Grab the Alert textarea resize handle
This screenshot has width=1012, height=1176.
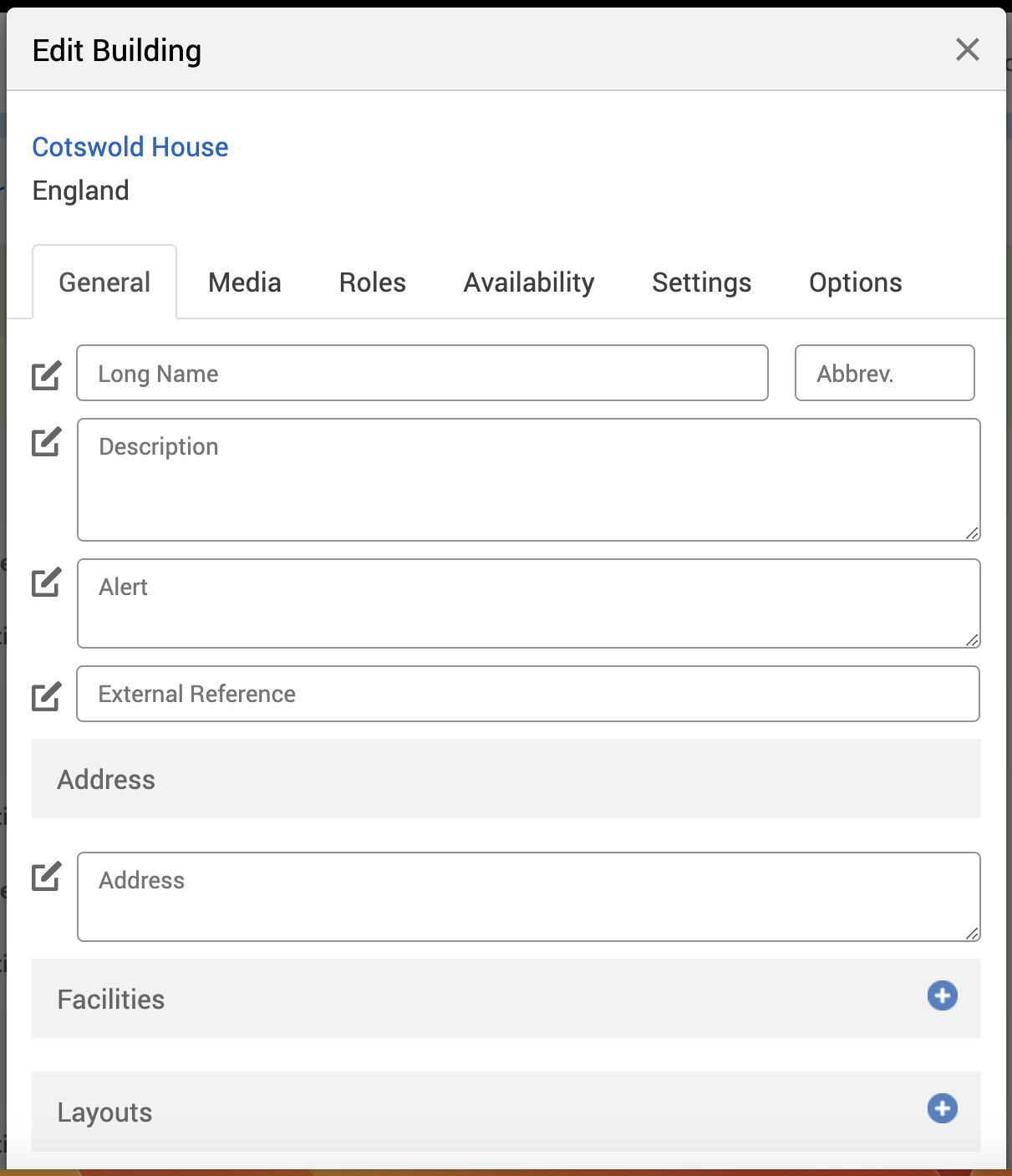pyautogui.click(x=972, y=640)
